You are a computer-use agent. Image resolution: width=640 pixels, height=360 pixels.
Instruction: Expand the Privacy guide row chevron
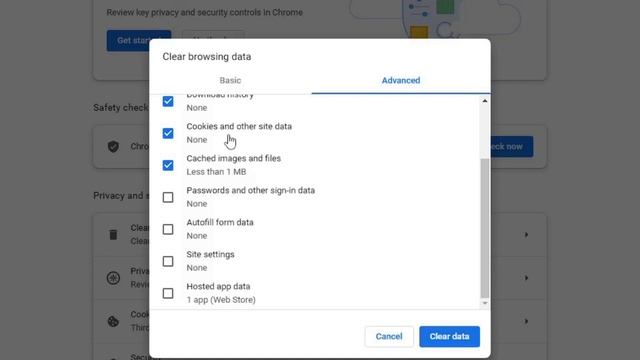point(526,278)
